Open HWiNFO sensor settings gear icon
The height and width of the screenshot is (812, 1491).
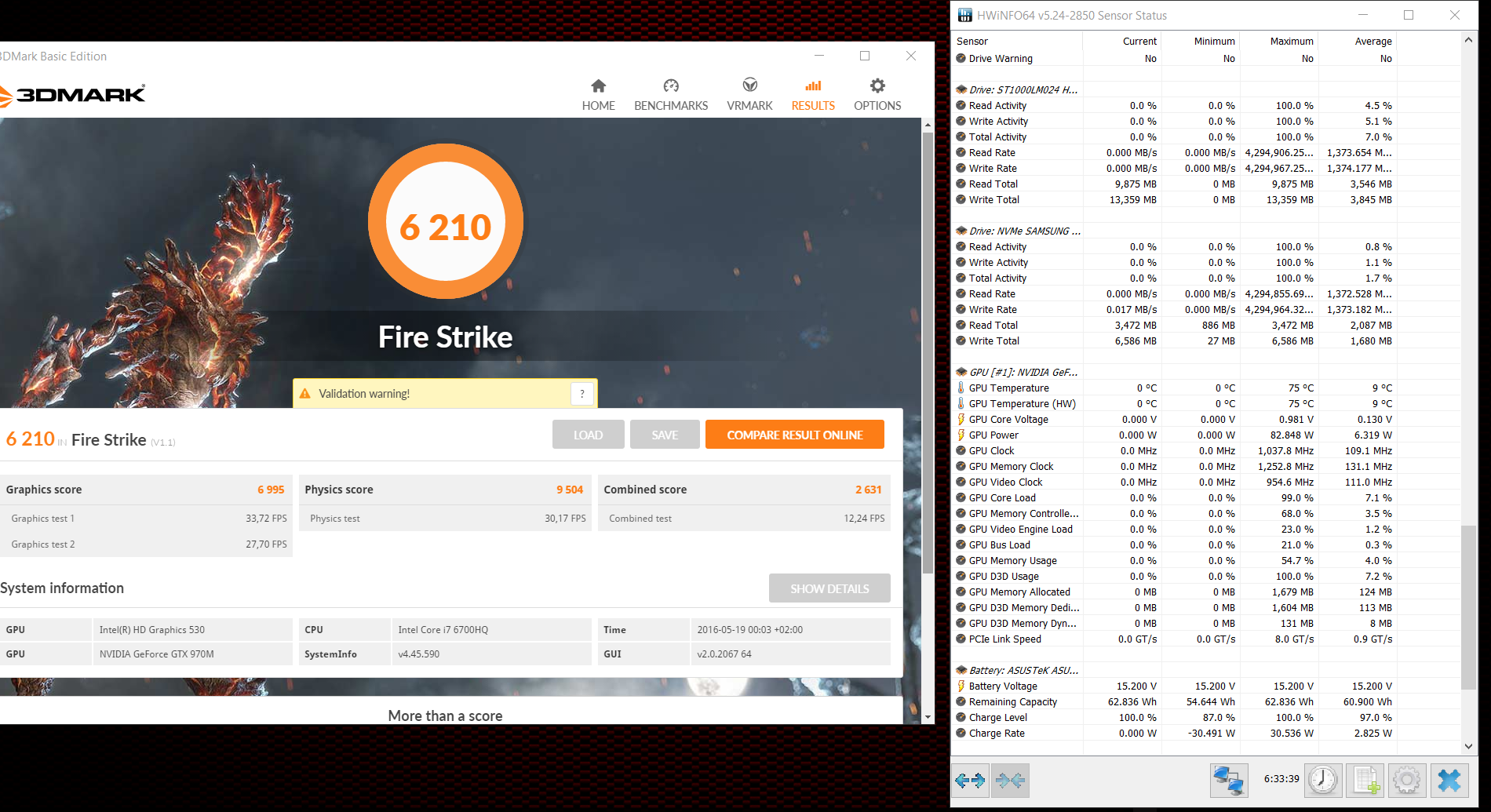click(x=1407, y=780)
